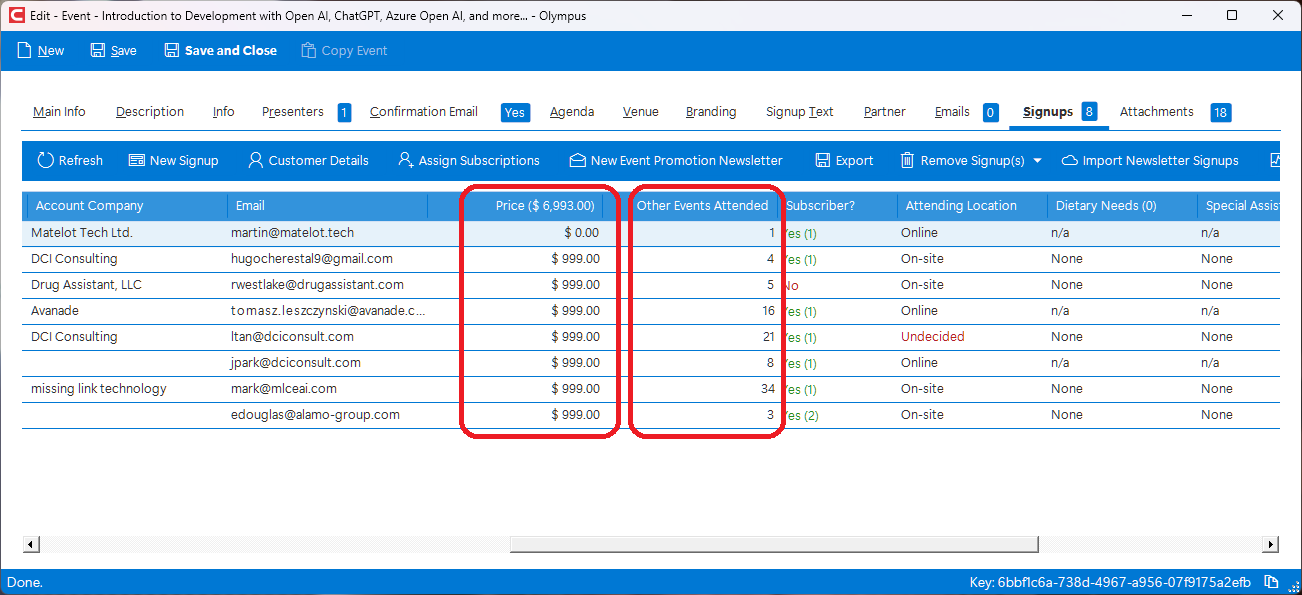The height and width of the screenshot is (595, 1302).
Task: Copy the event key using the status bar icon
Action: tap(1271, 582)
